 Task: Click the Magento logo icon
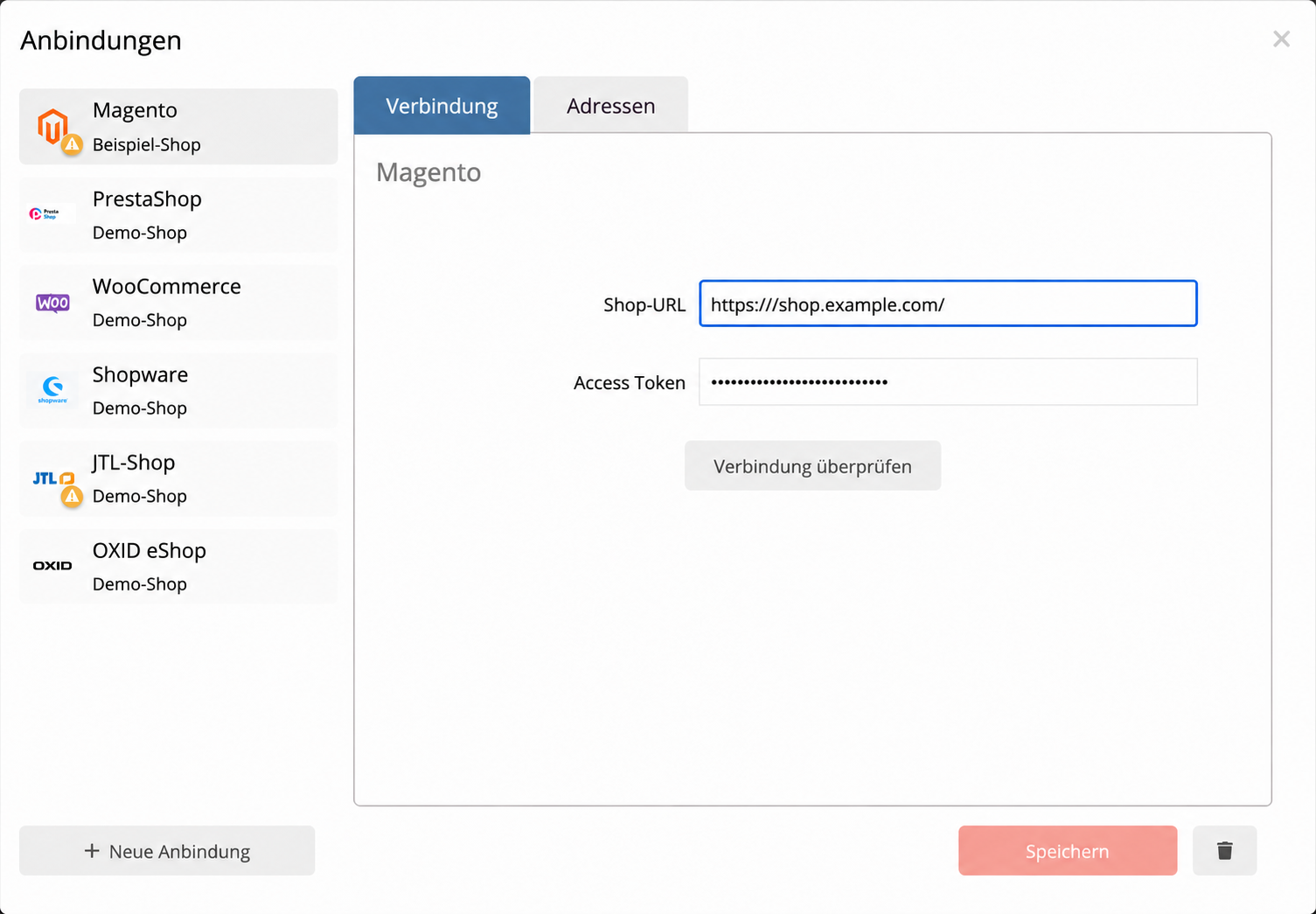(52, 126)
